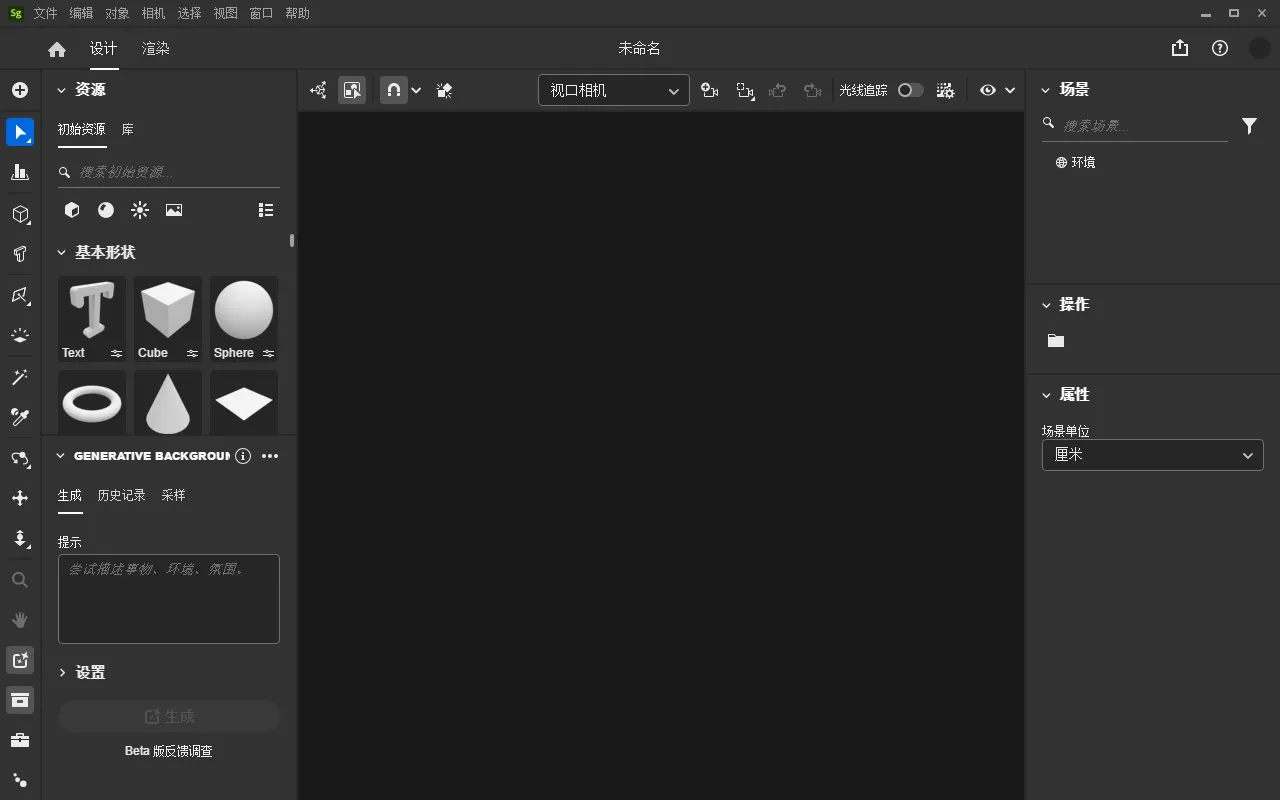Select the Zoom magnifier tool

(20, 580)
